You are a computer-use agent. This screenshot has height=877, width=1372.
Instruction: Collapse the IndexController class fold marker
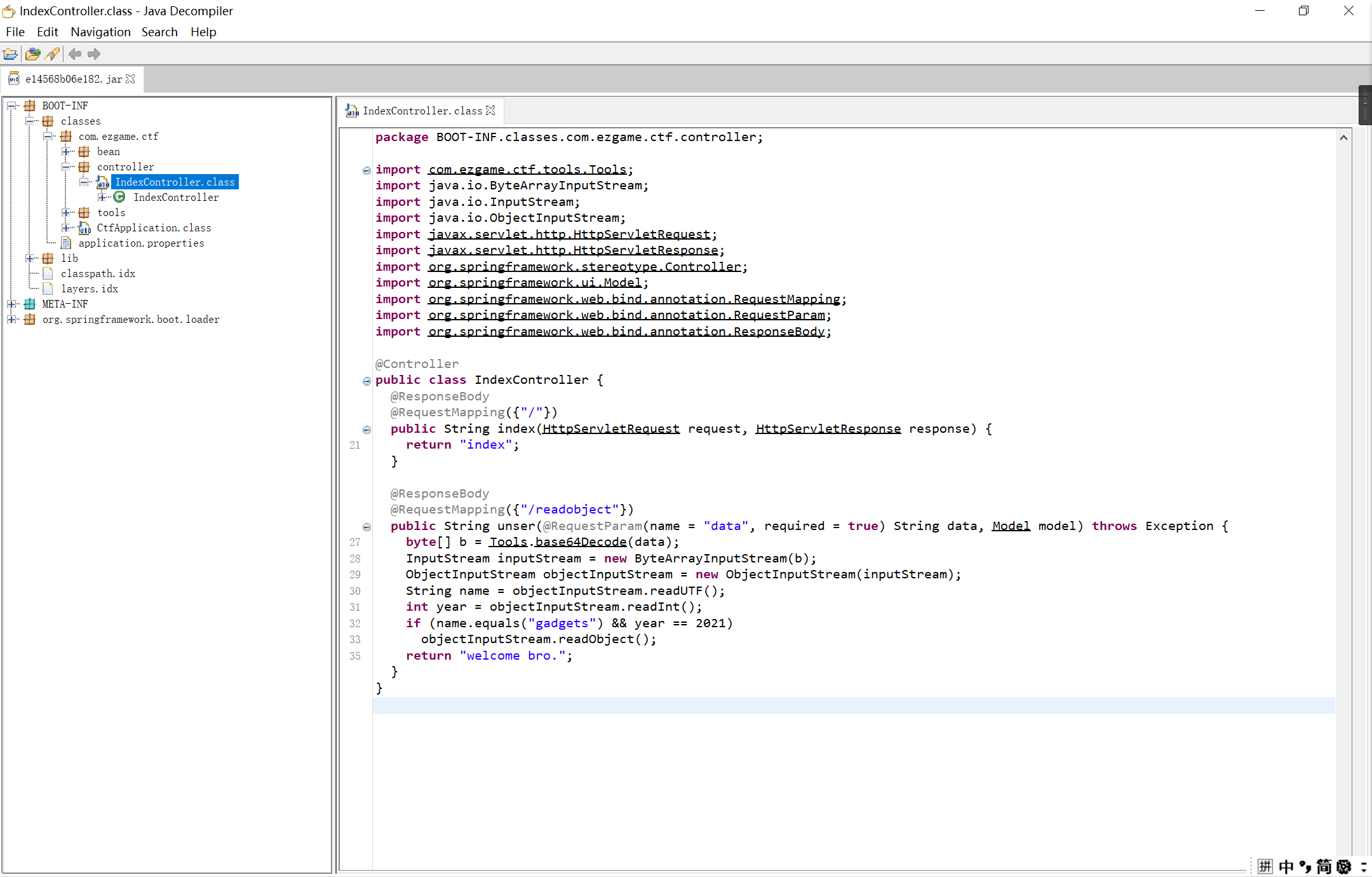click(x=367, y=381)
